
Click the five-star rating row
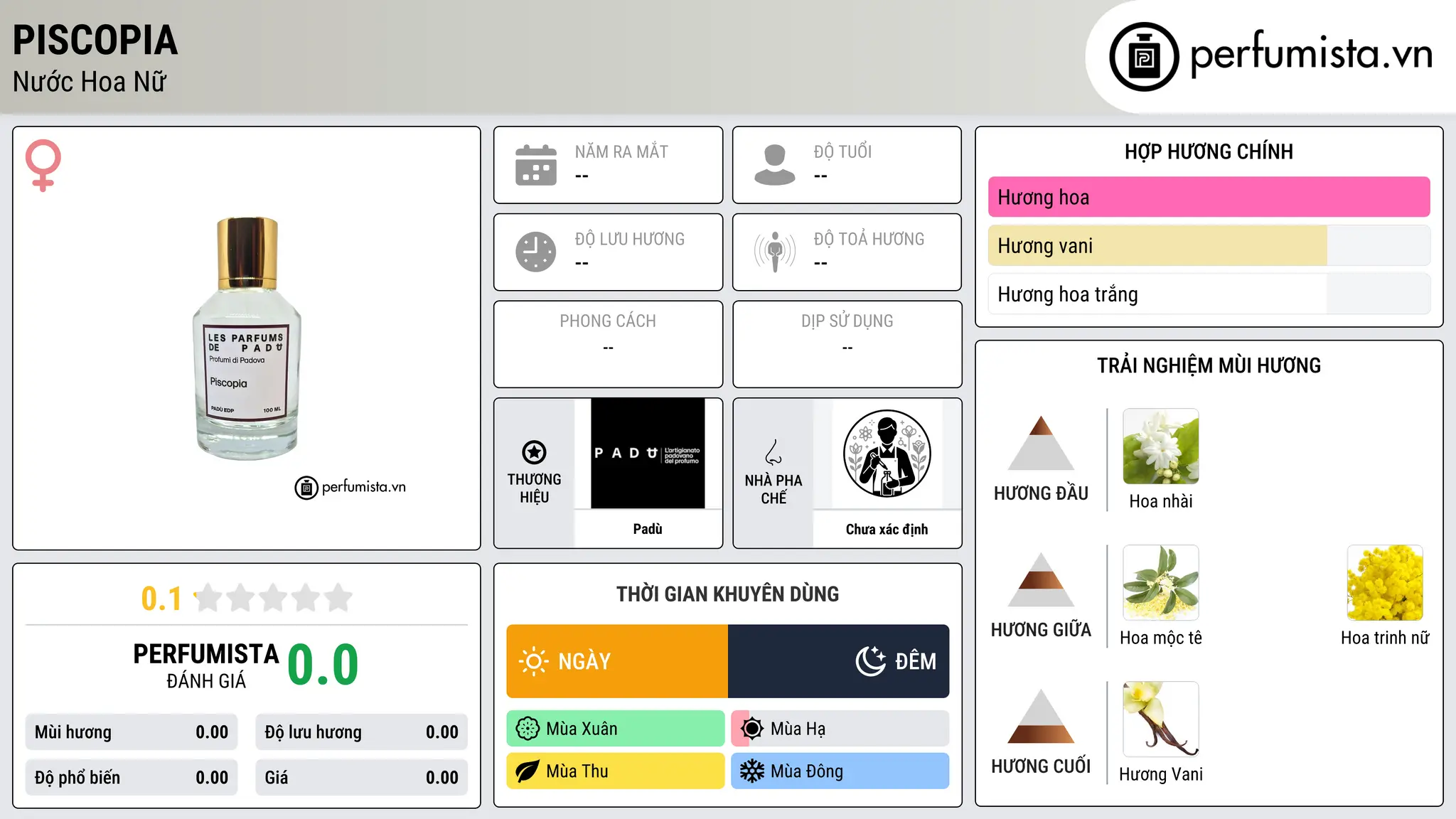click(x=273, y=598)
